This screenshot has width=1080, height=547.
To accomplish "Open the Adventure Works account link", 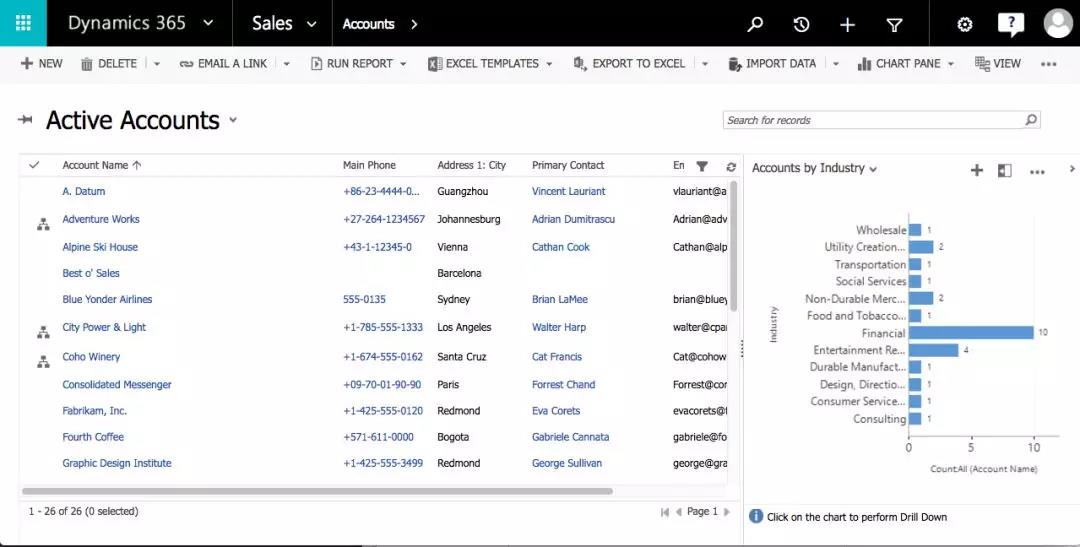I will [101, 219].
